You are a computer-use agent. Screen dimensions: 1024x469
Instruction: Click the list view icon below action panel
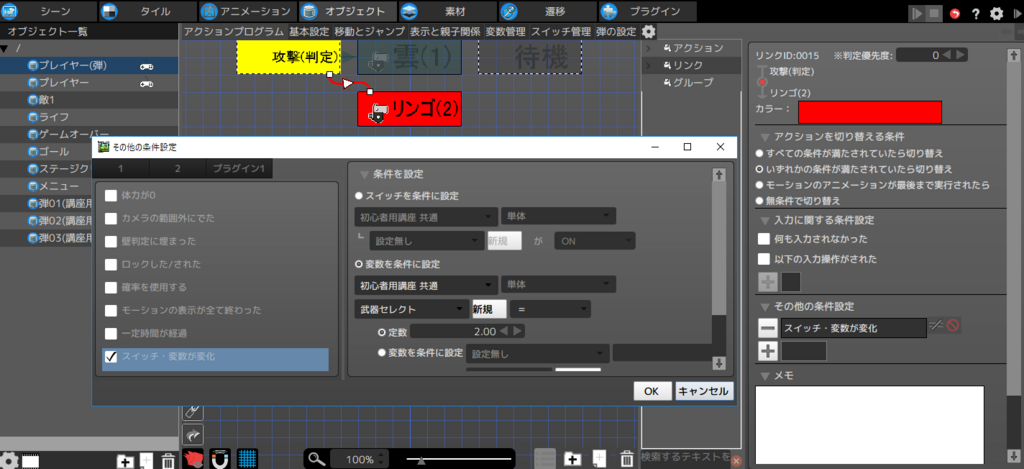tap(545, 459)
